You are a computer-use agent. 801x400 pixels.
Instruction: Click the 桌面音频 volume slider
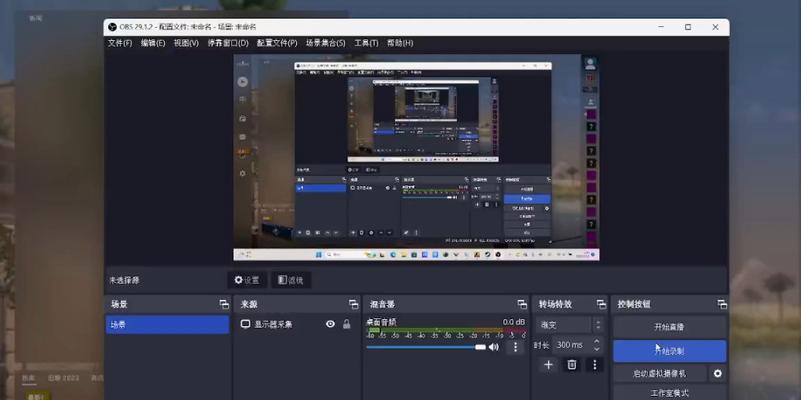point(426,347)
